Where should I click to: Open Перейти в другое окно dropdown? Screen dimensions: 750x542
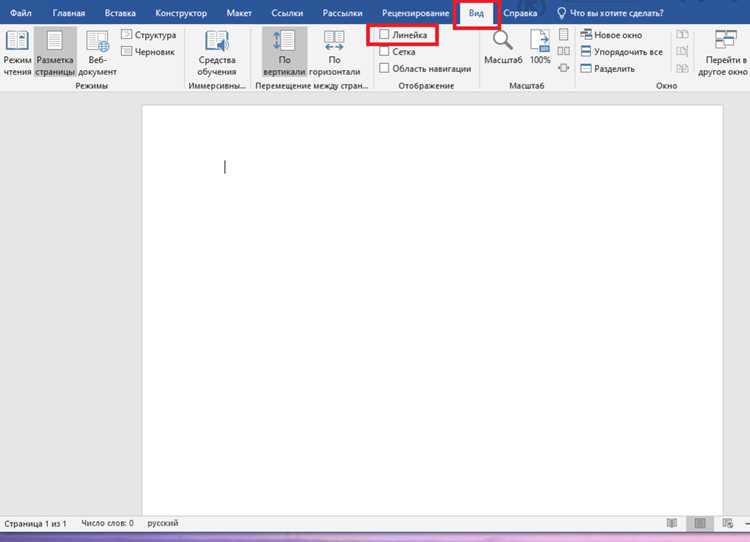[x=722, y=53]
